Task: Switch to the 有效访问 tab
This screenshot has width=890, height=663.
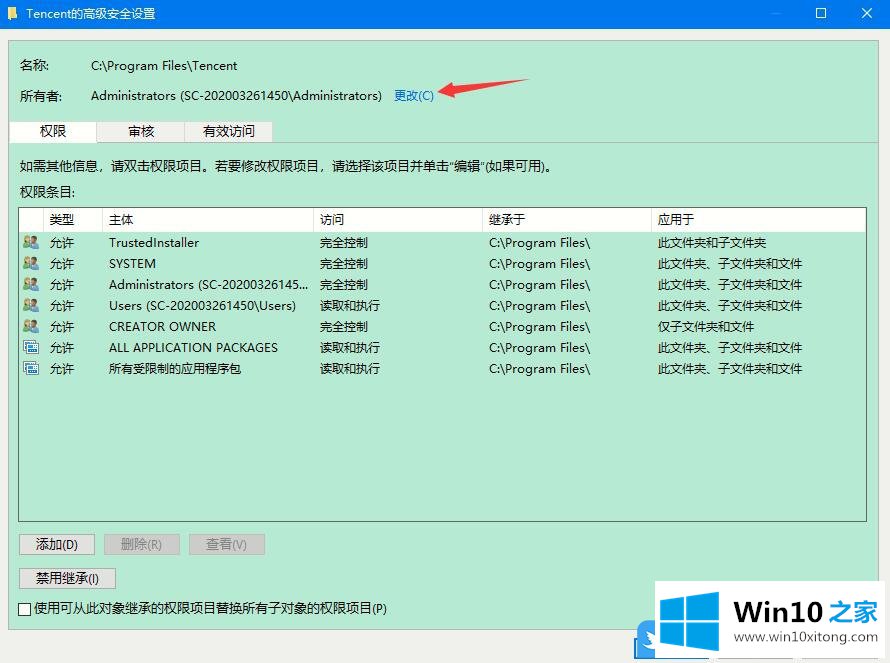Action: (229, 132)
